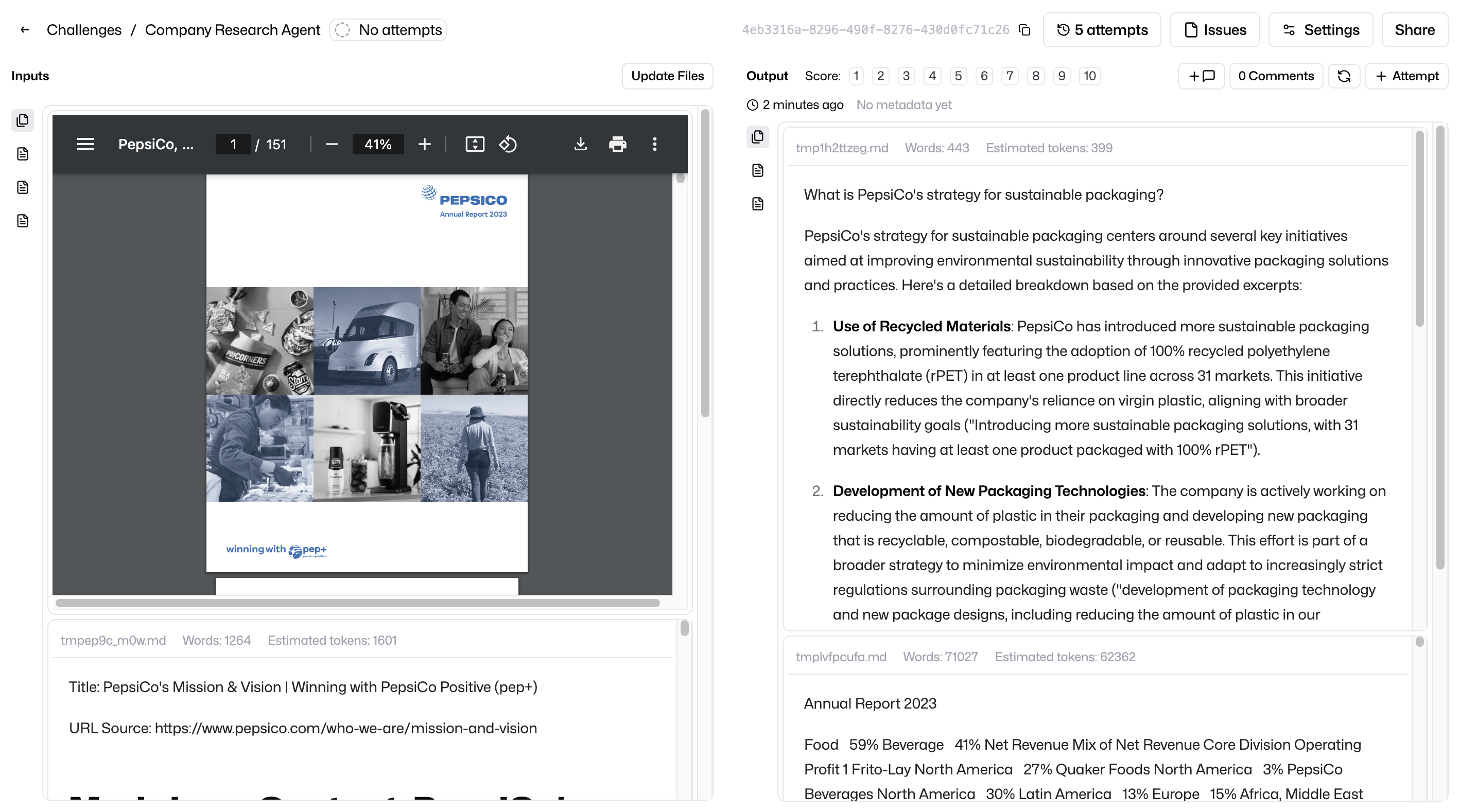Open Settings
1460x812 pixels.
tap(1320, 29)
